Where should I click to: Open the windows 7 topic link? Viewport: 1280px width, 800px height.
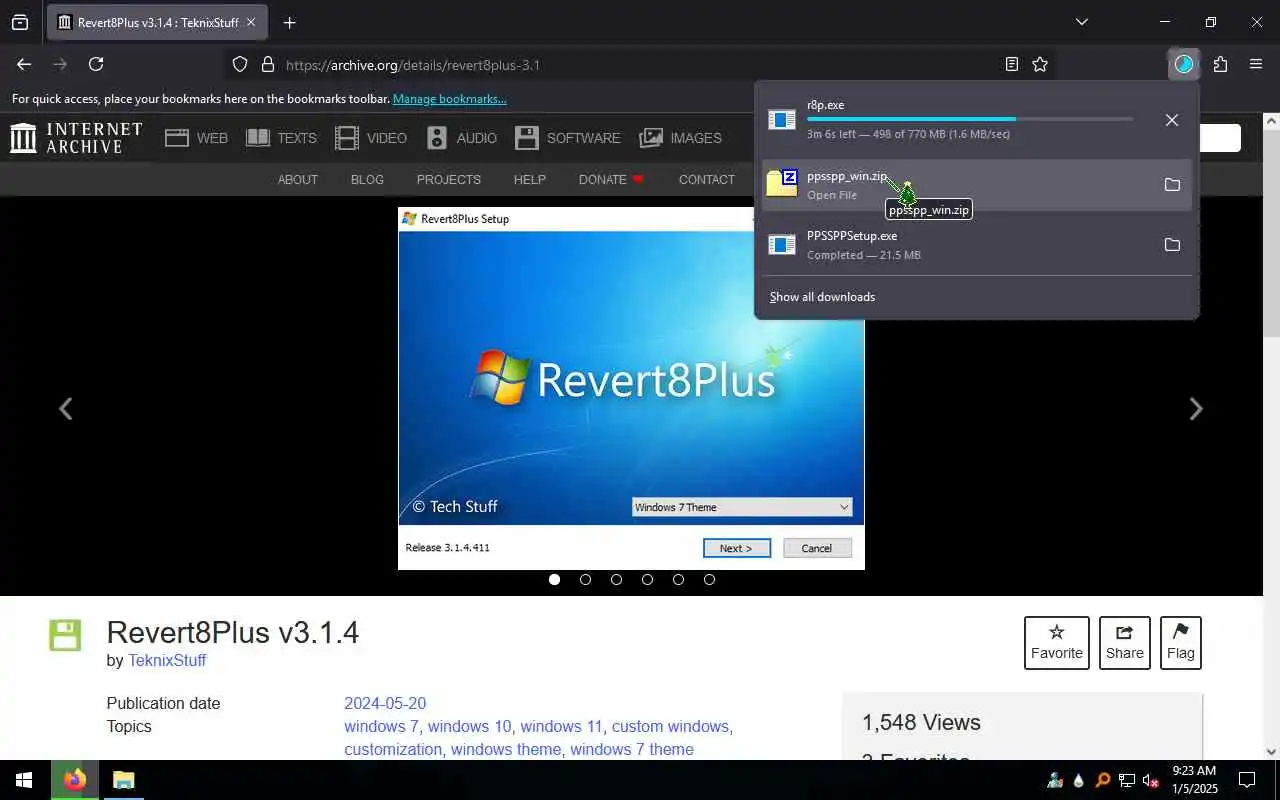coord(381,727)
